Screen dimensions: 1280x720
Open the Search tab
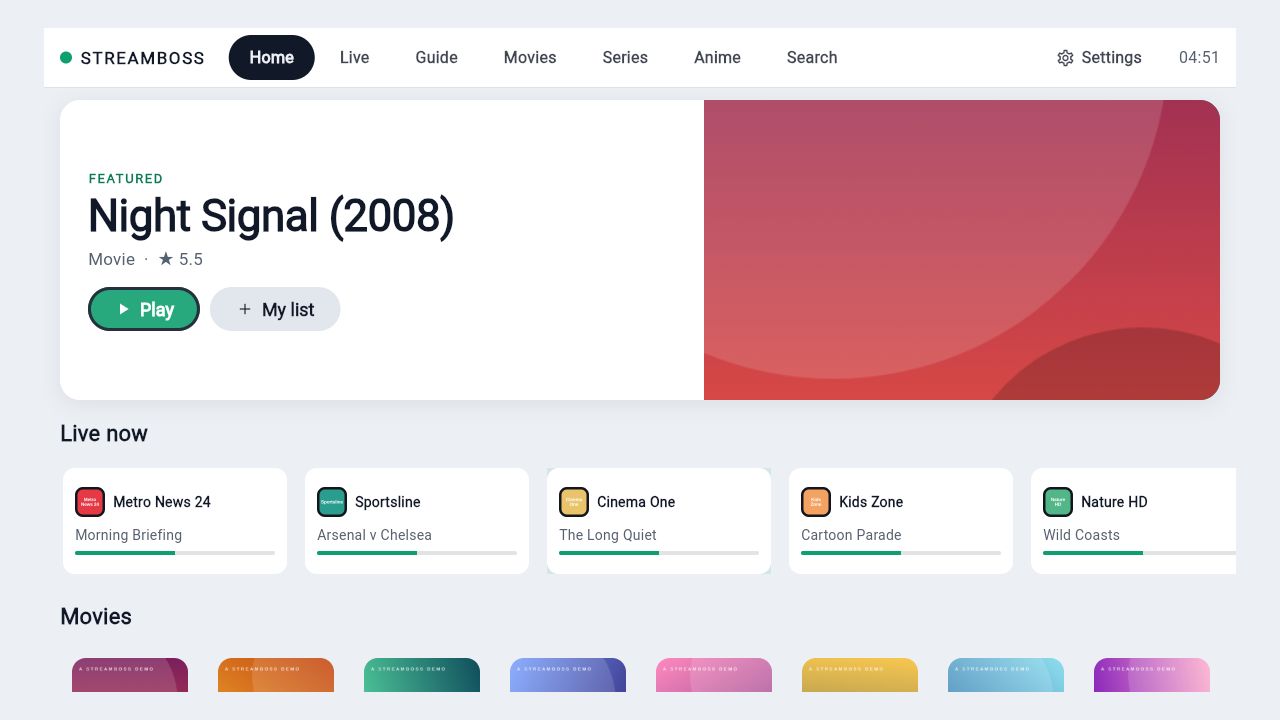(812, 58)
